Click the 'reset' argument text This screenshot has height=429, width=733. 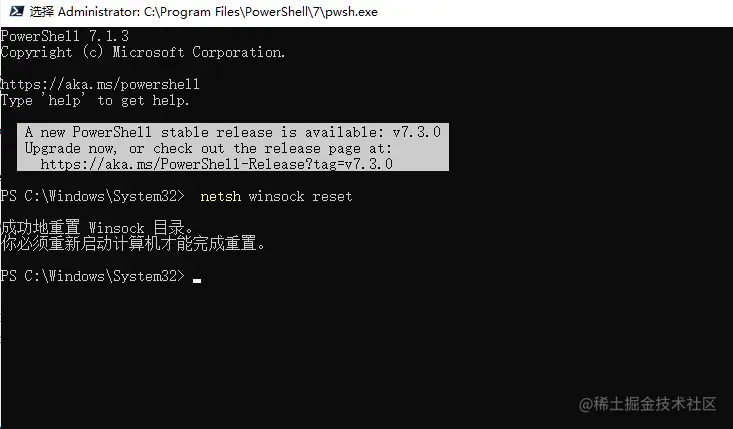[x=332, y=196]
